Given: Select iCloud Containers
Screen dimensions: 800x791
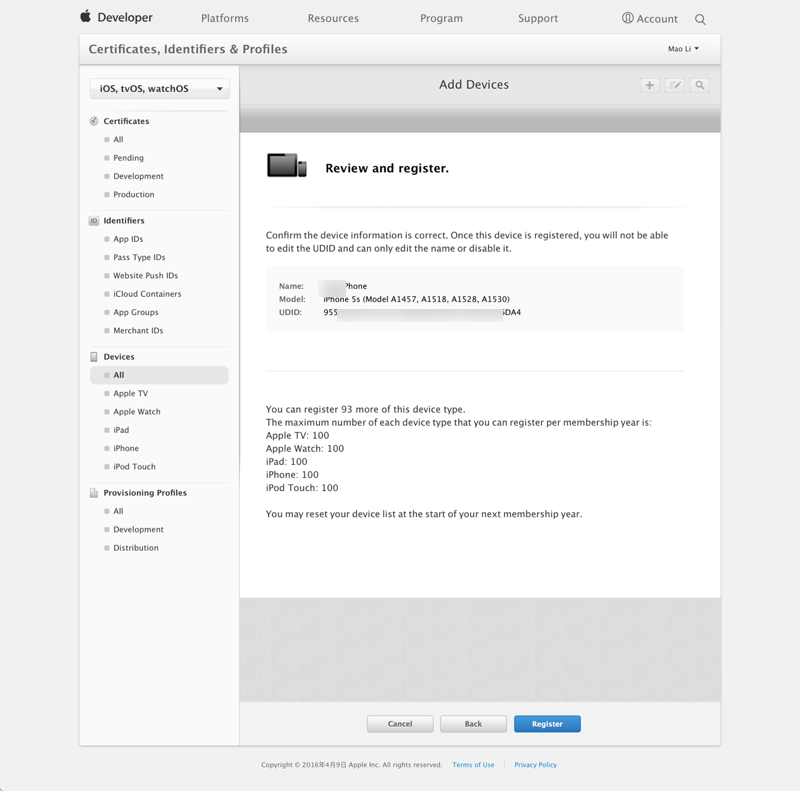Looking at the screenshot, I should point(147,294).
